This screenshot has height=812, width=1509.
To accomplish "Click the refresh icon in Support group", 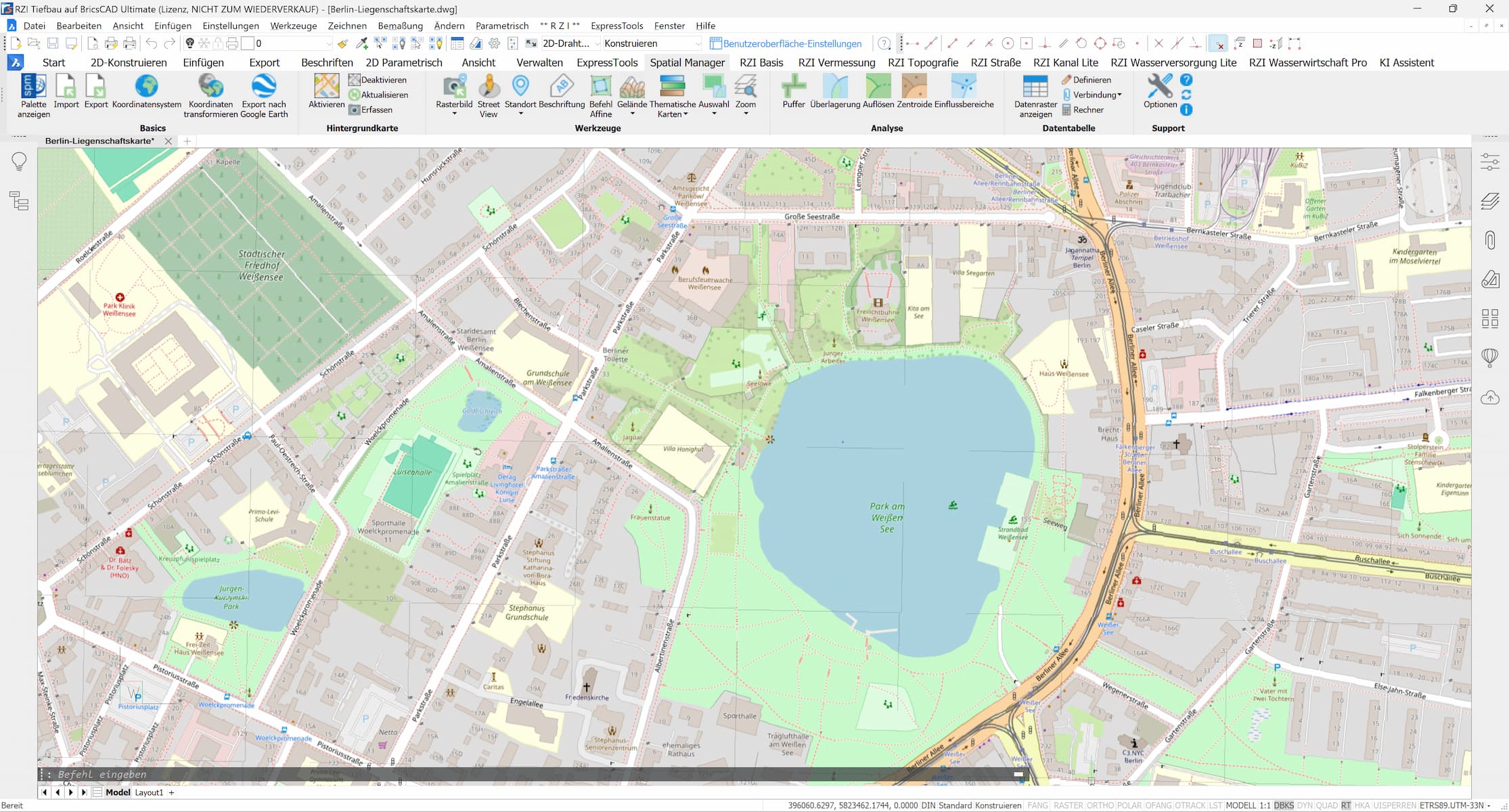I will (1186, 95).
